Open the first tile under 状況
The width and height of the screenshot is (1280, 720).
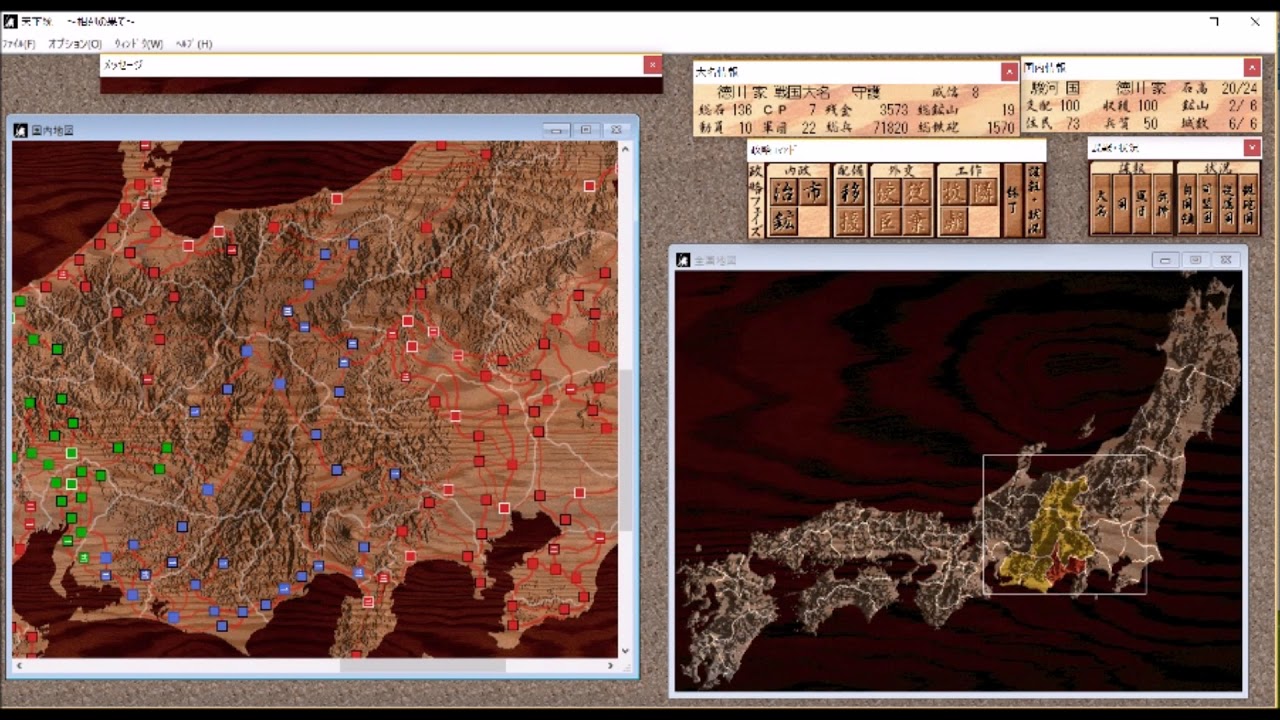(x=1187, y=205)
